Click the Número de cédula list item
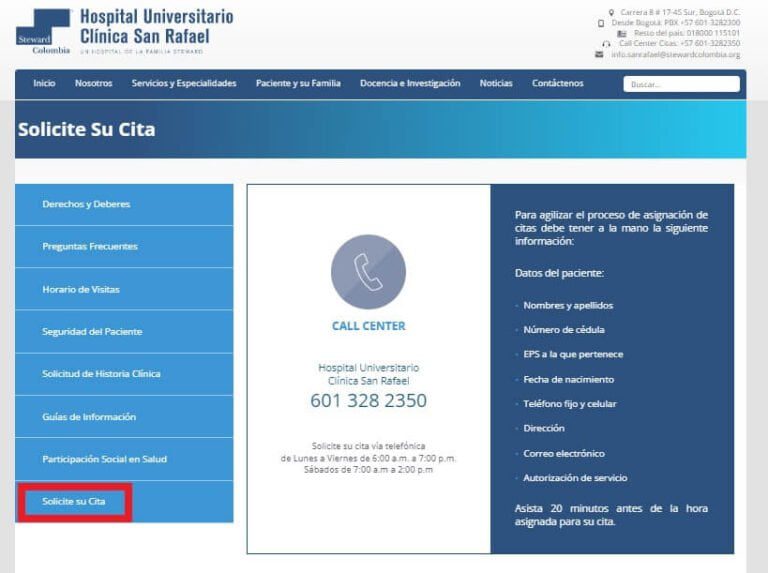Image resolution: width=768 pixels, height=573 pixels. tap(564, 330)
